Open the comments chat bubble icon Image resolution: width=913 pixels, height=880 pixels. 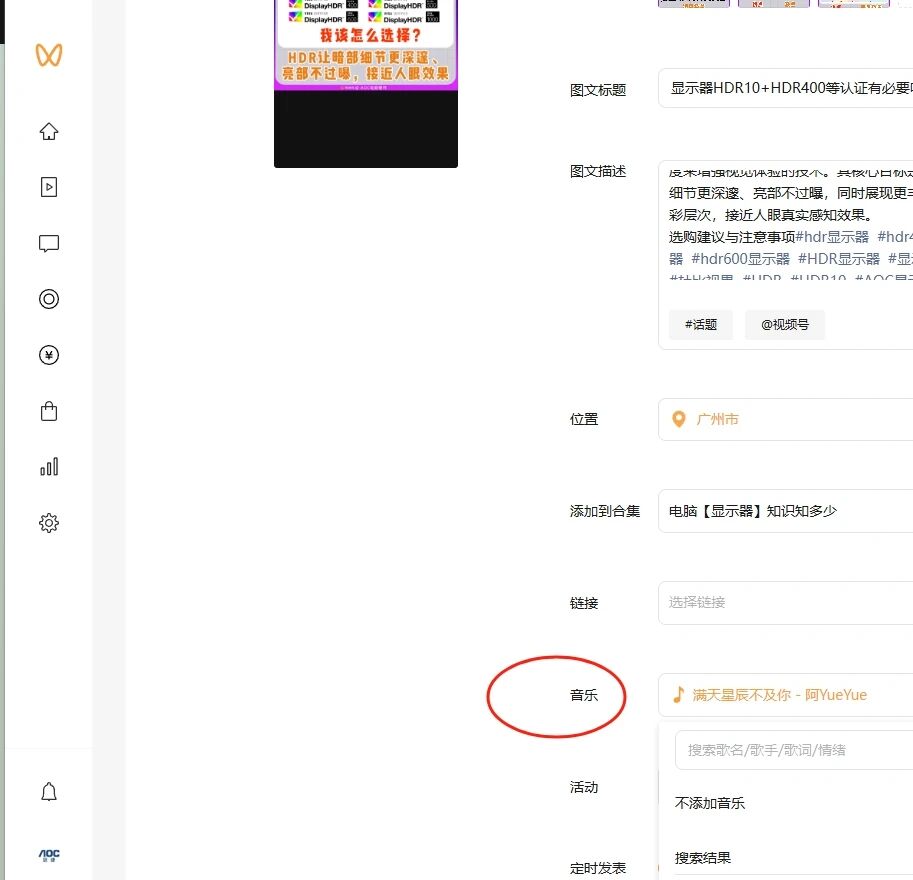tap(49, 243)
